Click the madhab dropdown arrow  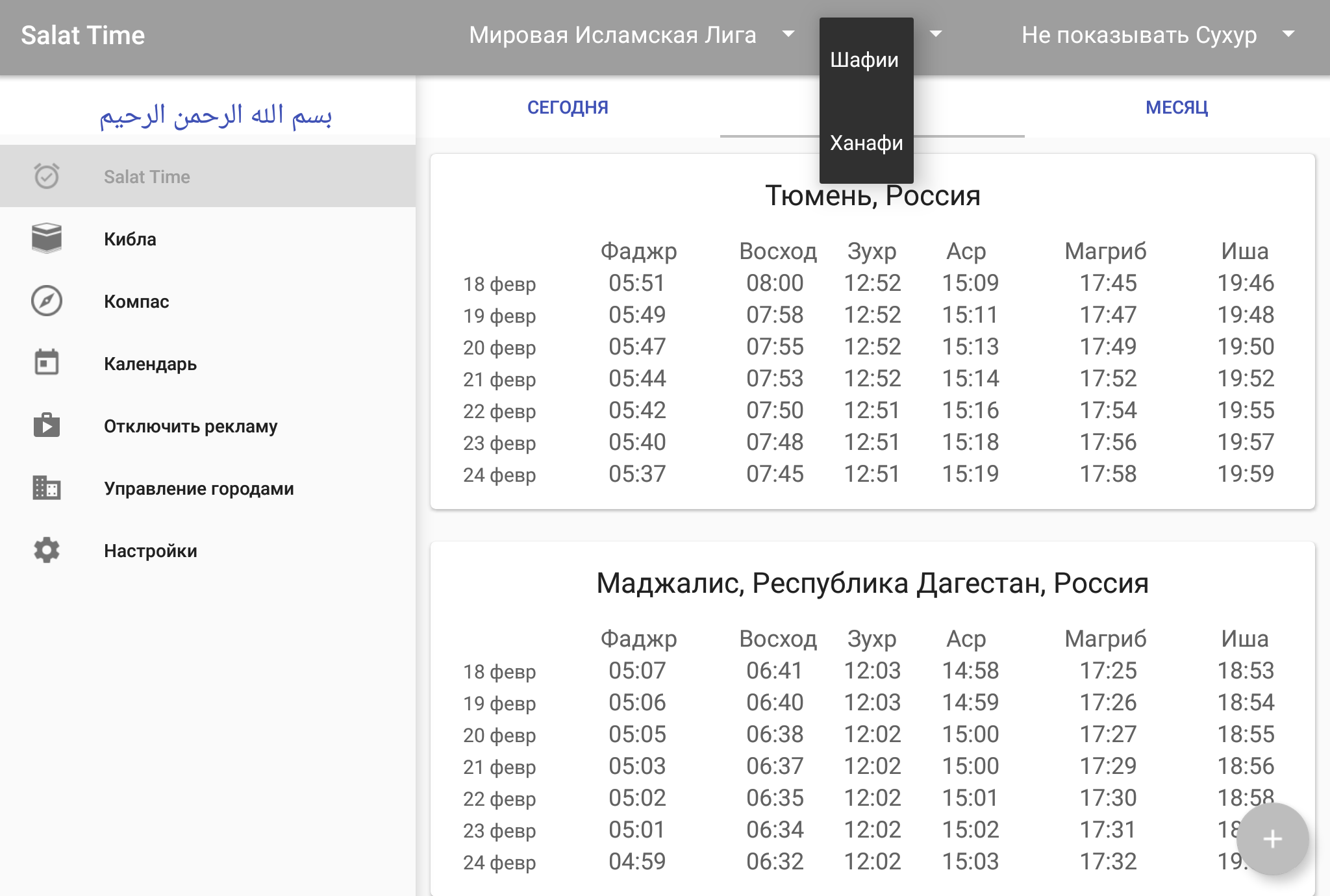[x=936, y=34]
